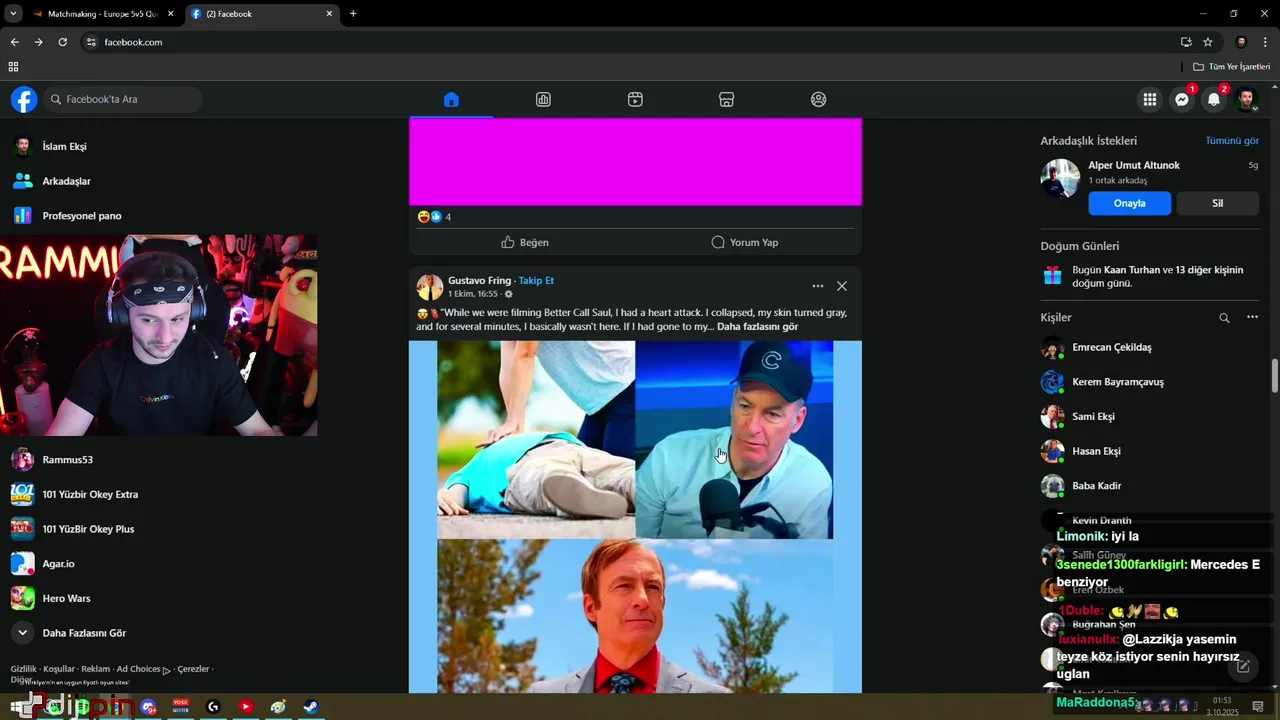Click Onayla for Alper Umut Altunok
This screenshot has width=1280, height=720.
(x=1130, y=203)
